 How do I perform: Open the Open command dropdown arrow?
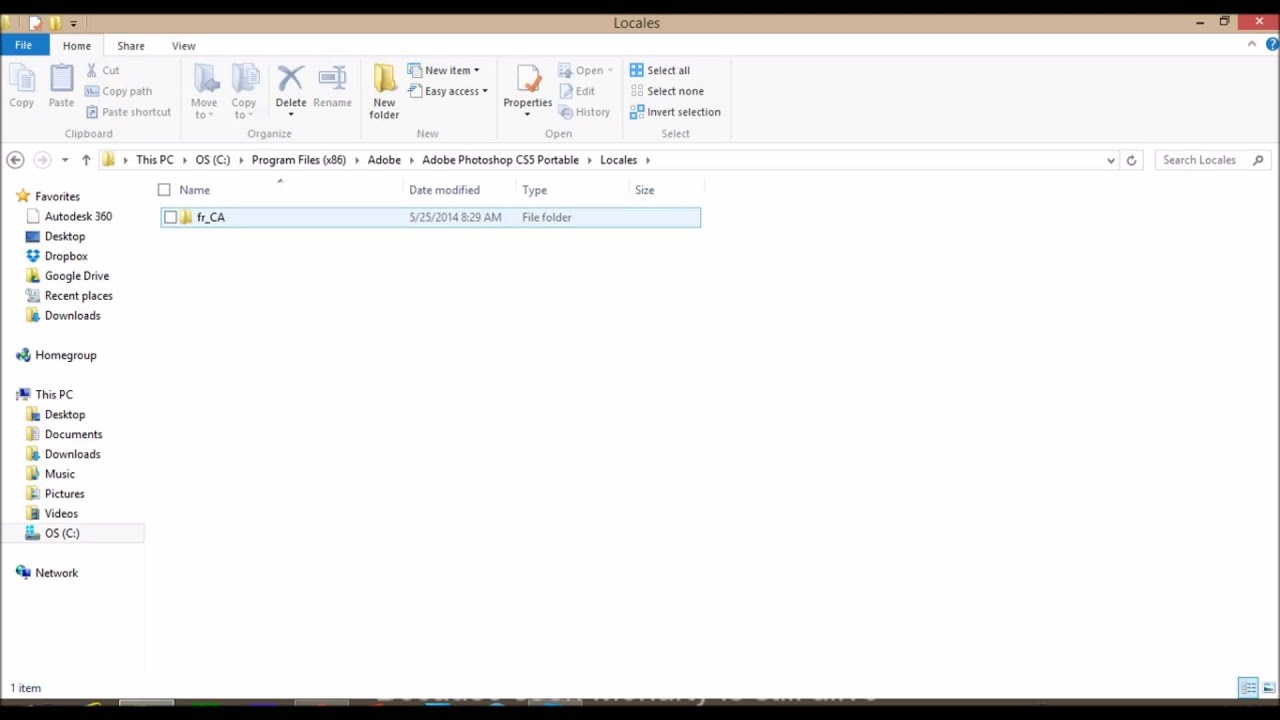tap(610, 71)
